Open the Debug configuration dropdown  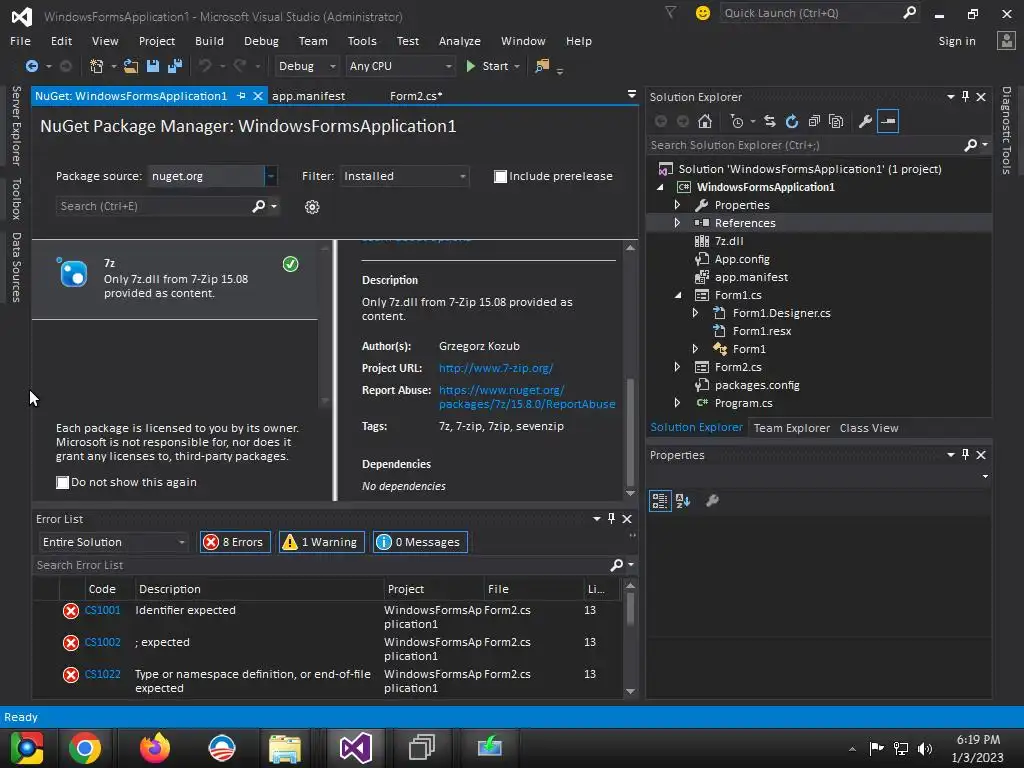click(x=332, y=66)
